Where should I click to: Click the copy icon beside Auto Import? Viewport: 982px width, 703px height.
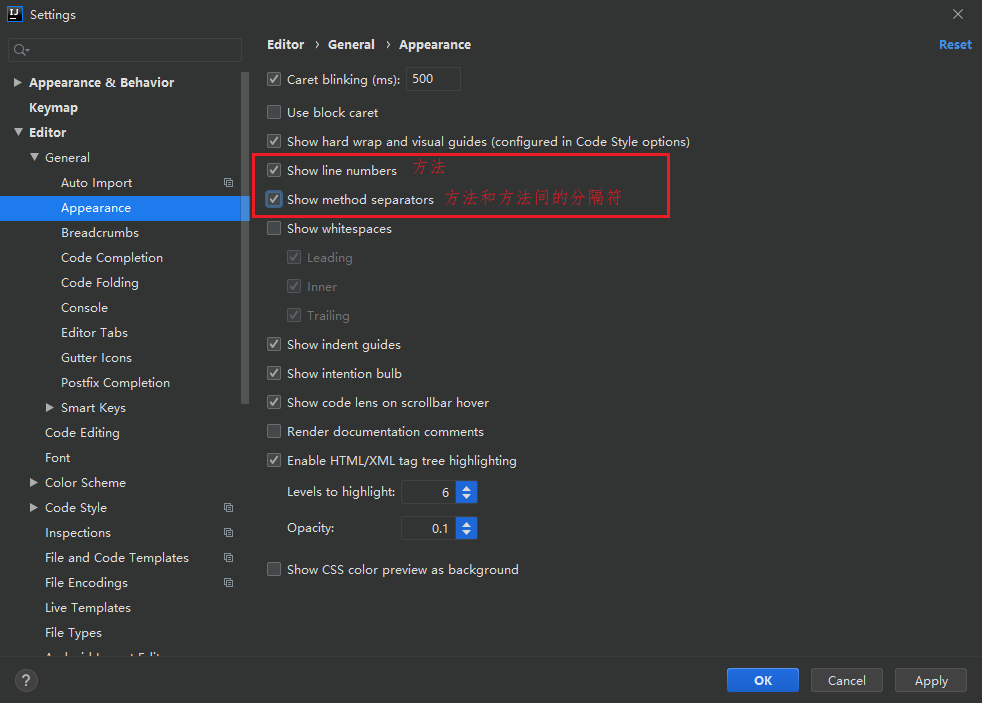pyautogui.click(x=228, y=183)
